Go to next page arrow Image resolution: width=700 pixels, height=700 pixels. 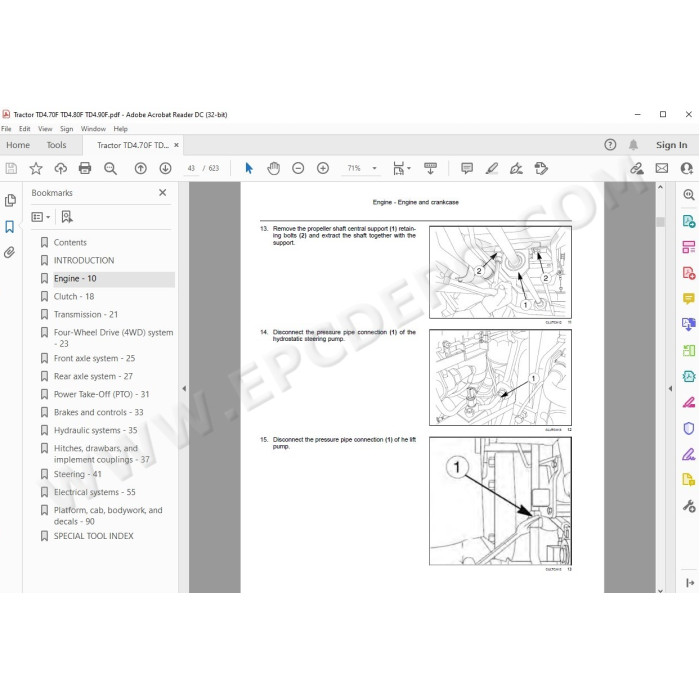pos(165,168)
